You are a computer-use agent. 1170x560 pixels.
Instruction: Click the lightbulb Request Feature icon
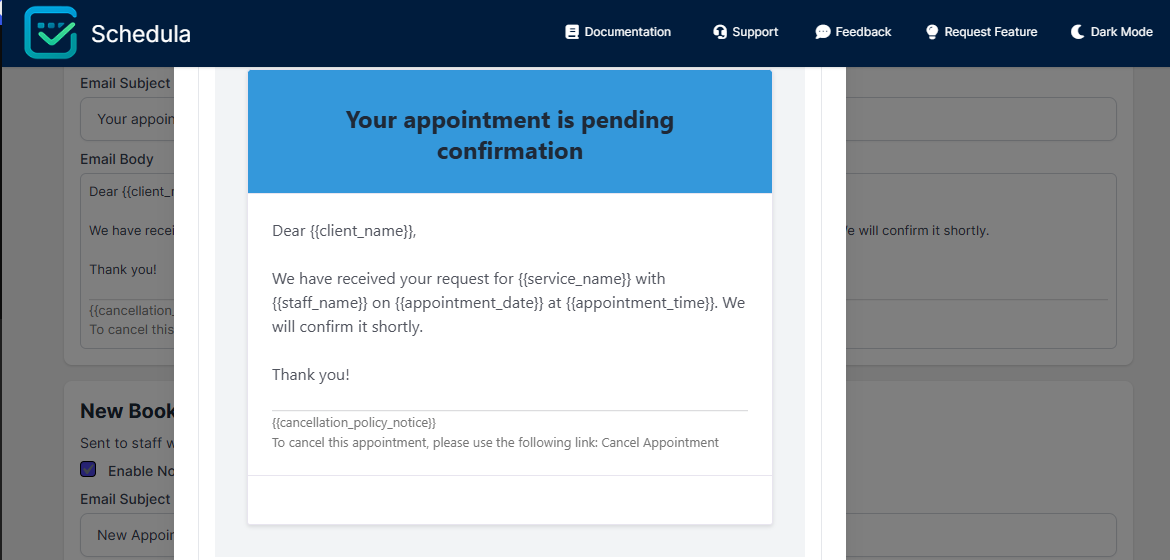click(x=932, y=32)
